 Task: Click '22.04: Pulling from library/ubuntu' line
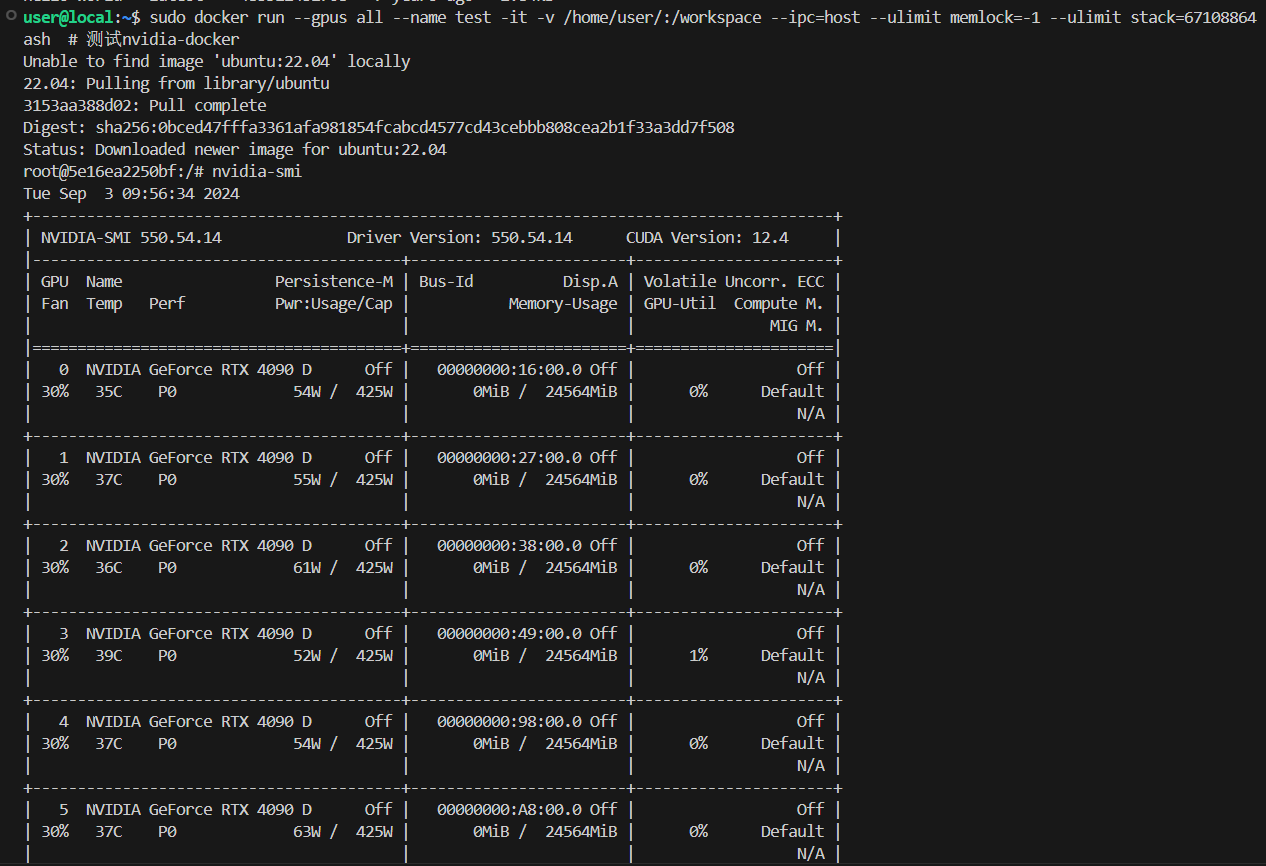[x=176, y=84]
